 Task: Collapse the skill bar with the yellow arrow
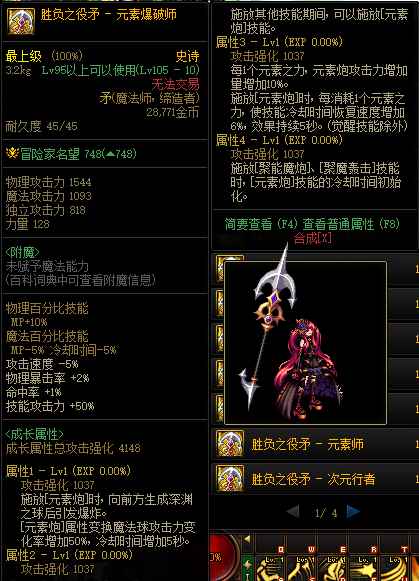pyautogui.click(x=247, y=539)
